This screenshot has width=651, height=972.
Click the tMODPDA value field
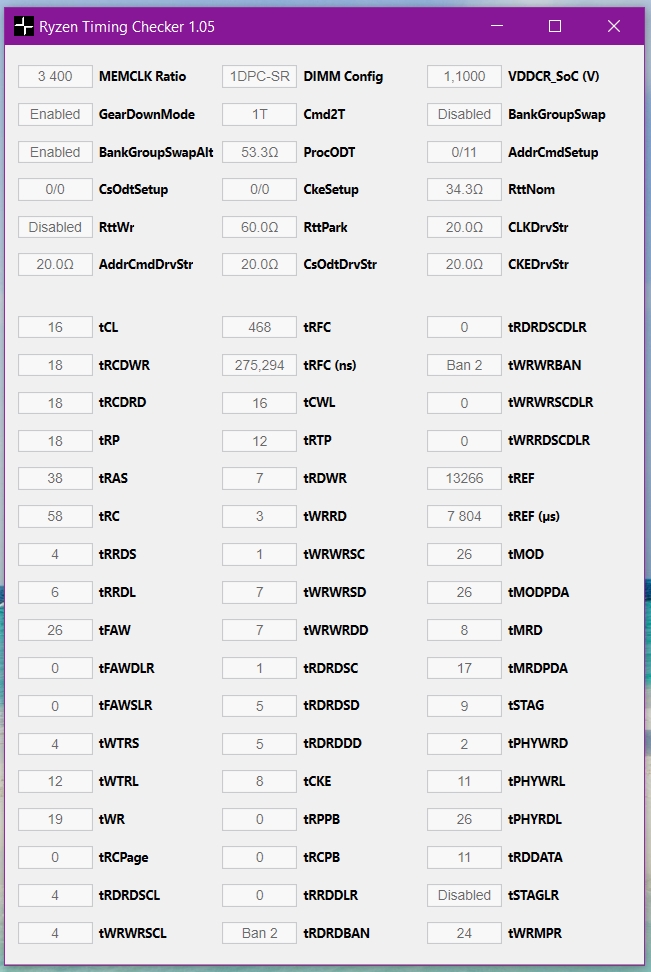[464, 592]
